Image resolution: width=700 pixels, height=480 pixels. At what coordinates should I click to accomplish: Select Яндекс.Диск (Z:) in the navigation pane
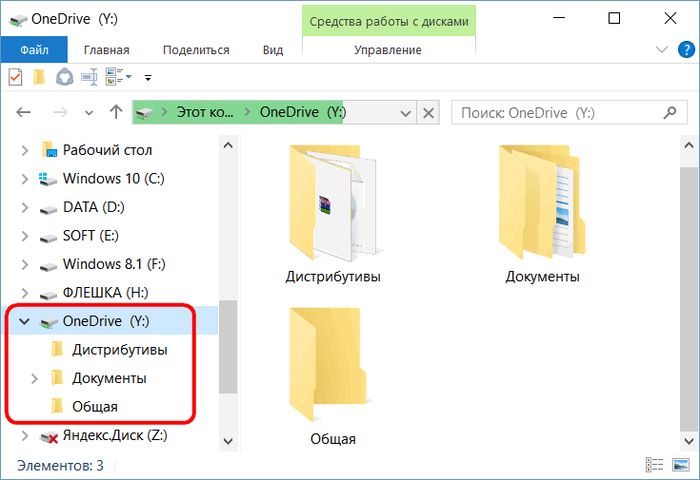coord(114,435)
